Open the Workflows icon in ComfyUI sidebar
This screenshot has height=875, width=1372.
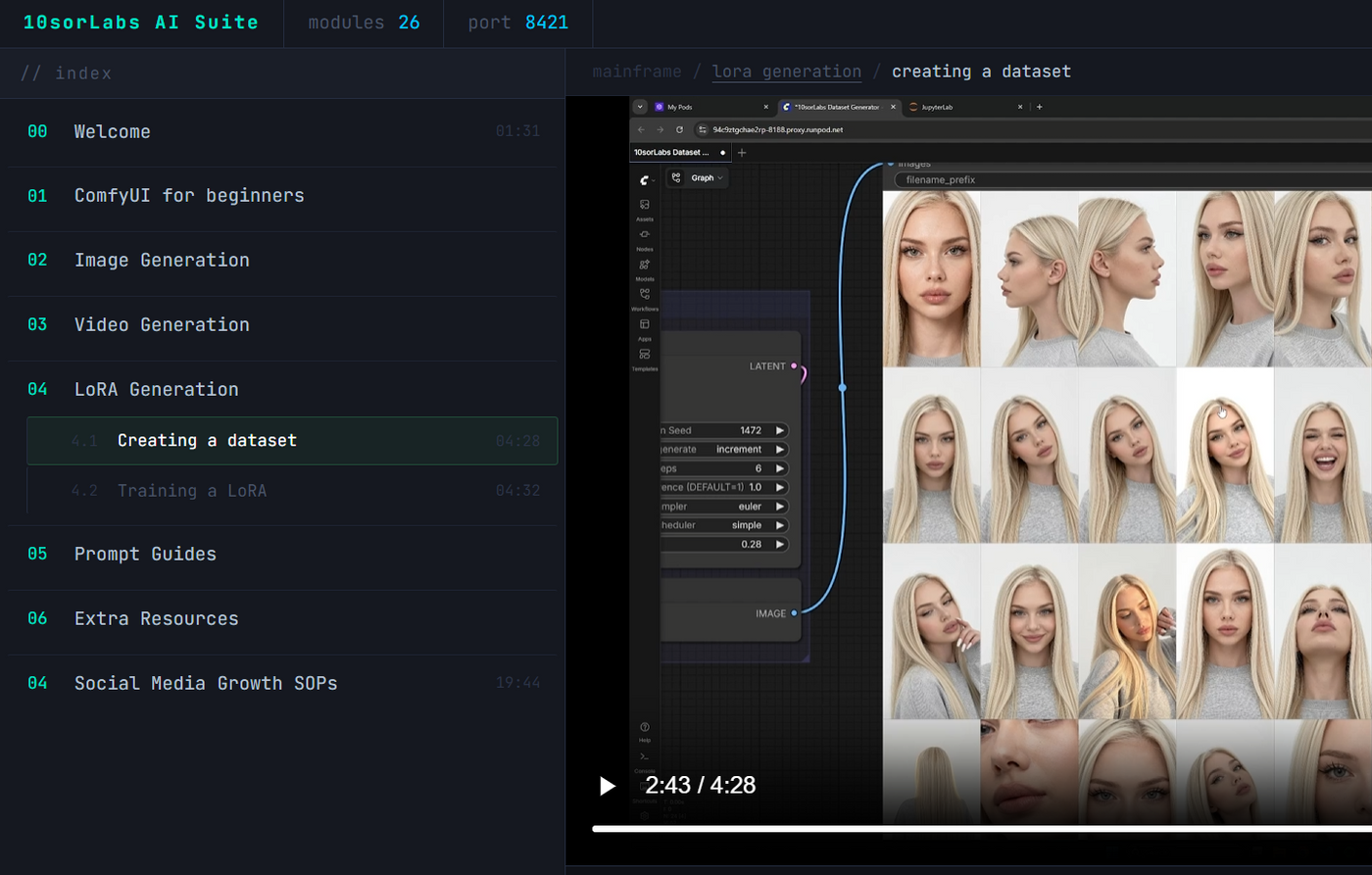[645, 299]
